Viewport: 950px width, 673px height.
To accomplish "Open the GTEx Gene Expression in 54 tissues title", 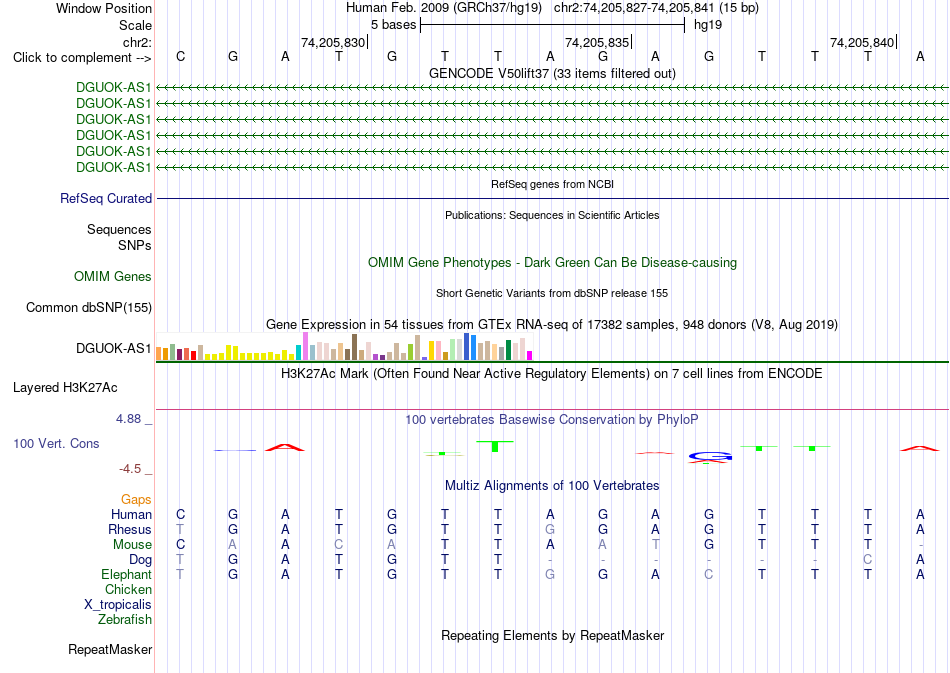I will pos(552,325).
